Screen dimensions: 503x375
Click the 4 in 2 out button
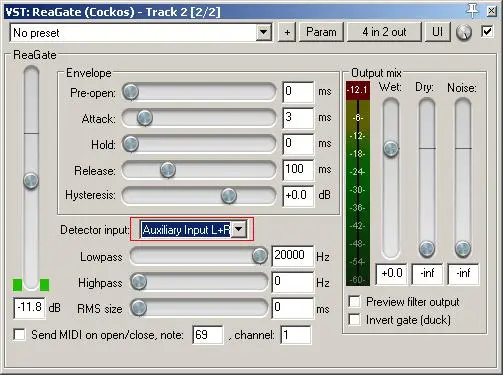pos(384,32)
